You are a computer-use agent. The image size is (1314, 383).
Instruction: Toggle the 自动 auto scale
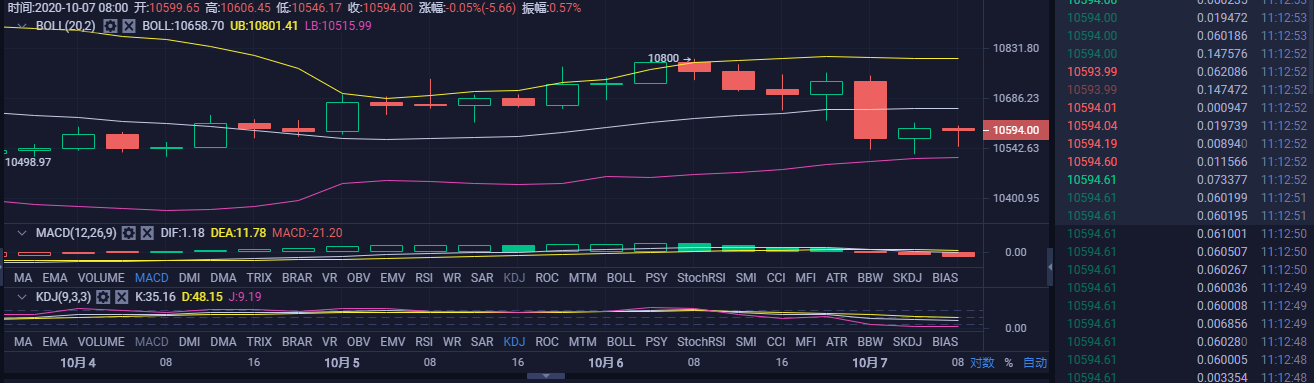coord(1035,362)
